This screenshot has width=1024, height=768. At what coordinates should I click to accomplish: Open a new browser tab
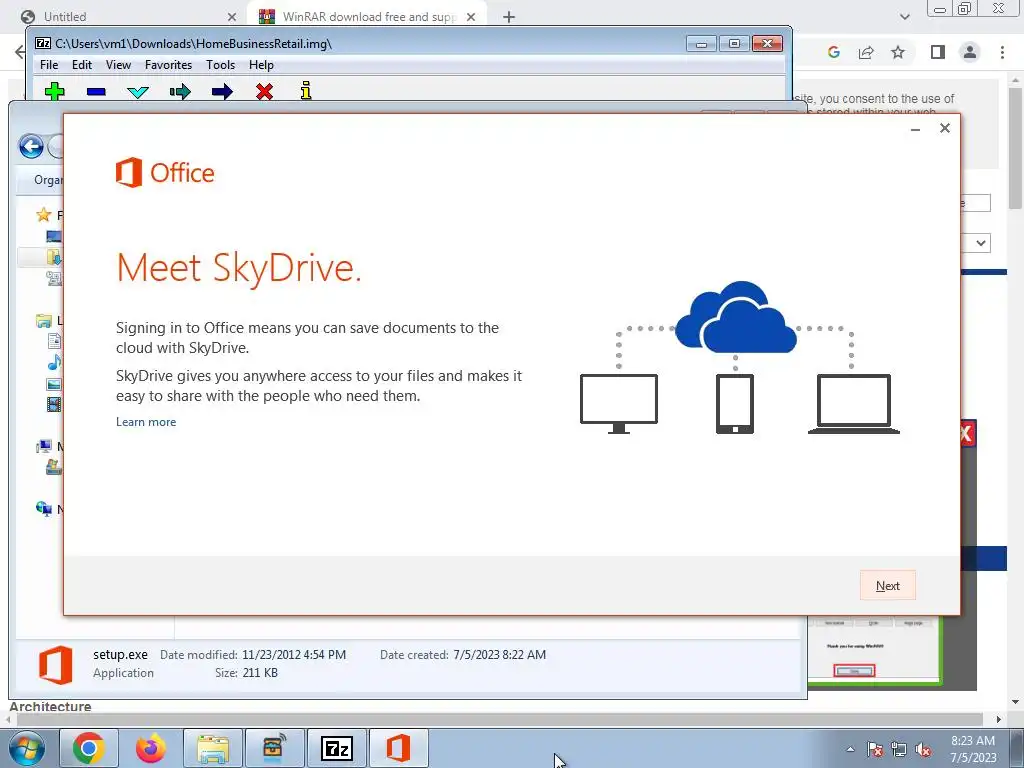coord(509,17)
